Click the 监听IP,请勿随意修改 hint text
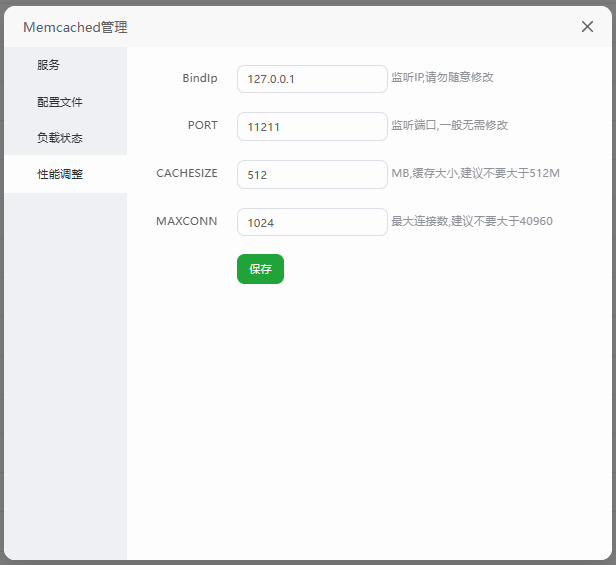This screenshot has height=565, width=616. [x=442, y=77]
